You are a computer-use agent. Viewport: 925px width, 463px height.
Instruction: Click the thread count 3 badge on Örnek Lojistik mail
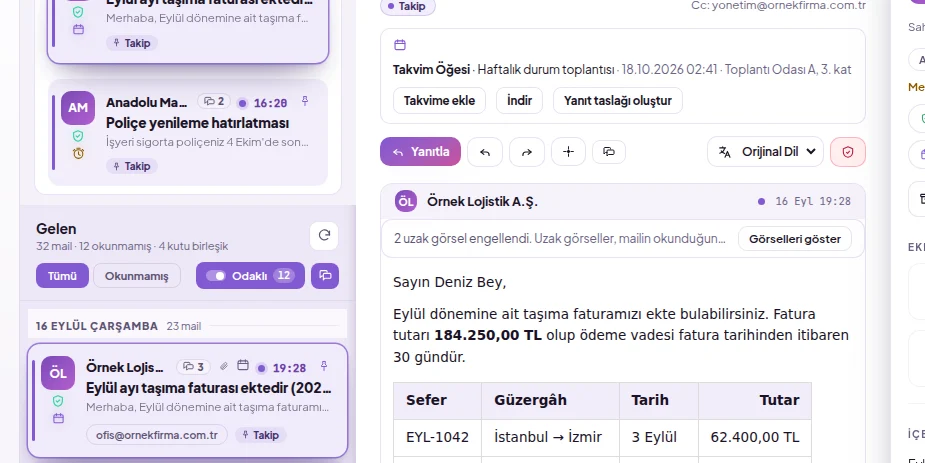coord(193,367)
